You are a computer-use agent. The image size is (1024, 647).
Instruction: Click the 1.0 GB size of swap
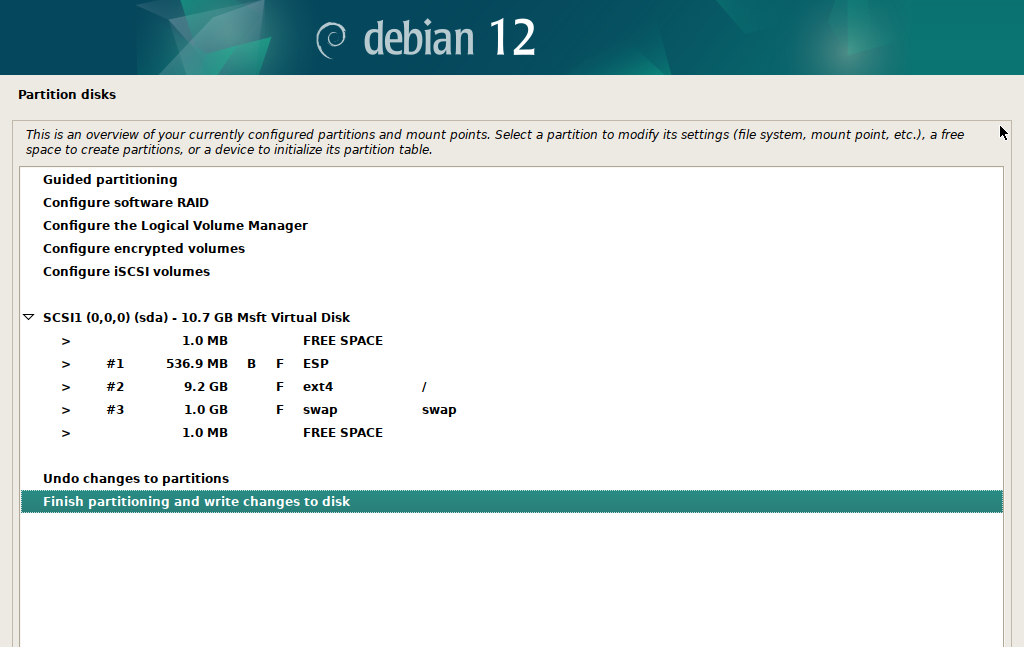pyautogui.click(x=206, y=409)
